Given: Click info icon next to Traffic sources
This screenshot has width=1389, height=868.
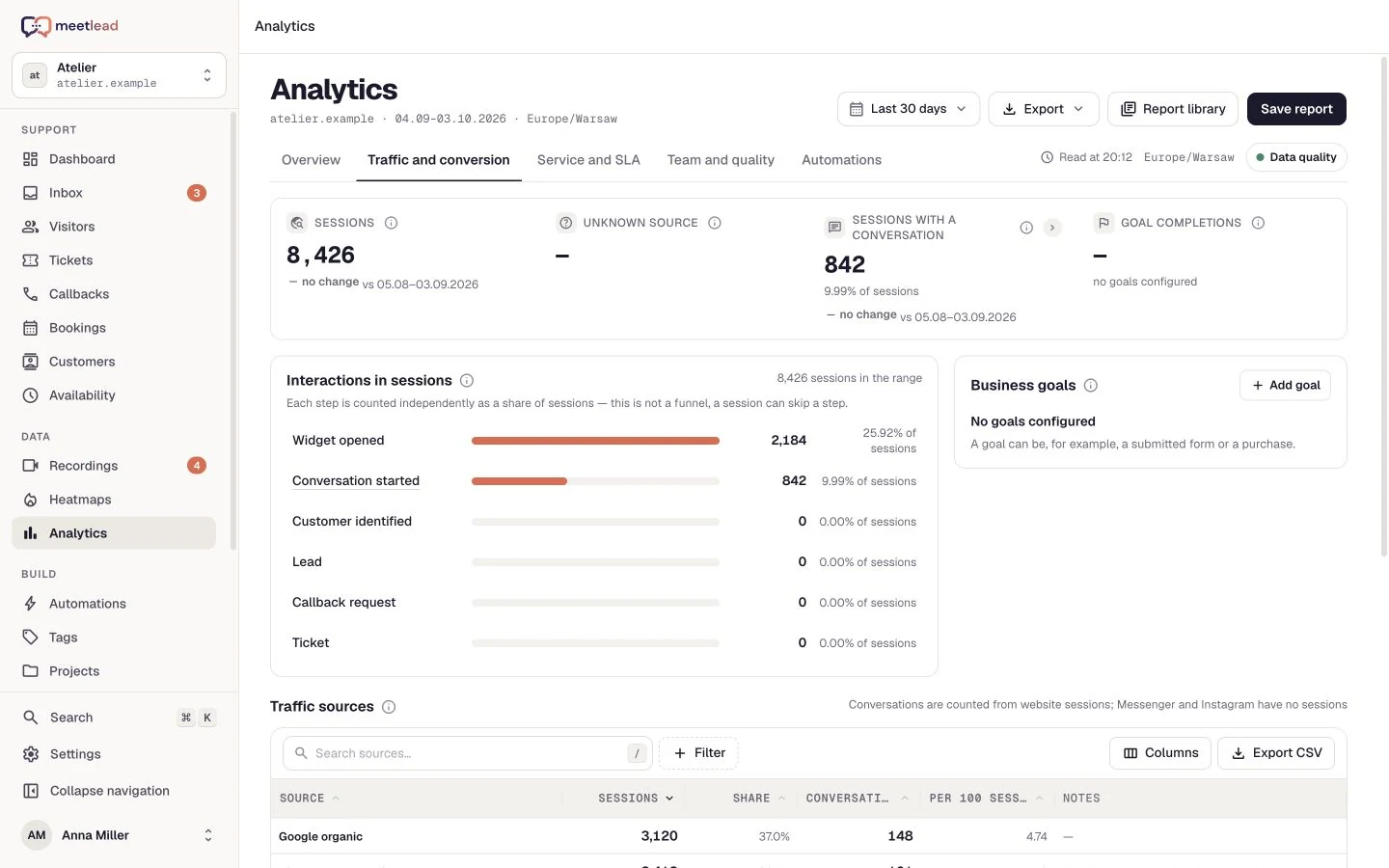Looking at the screenshot, I should (x=389, y=707).
